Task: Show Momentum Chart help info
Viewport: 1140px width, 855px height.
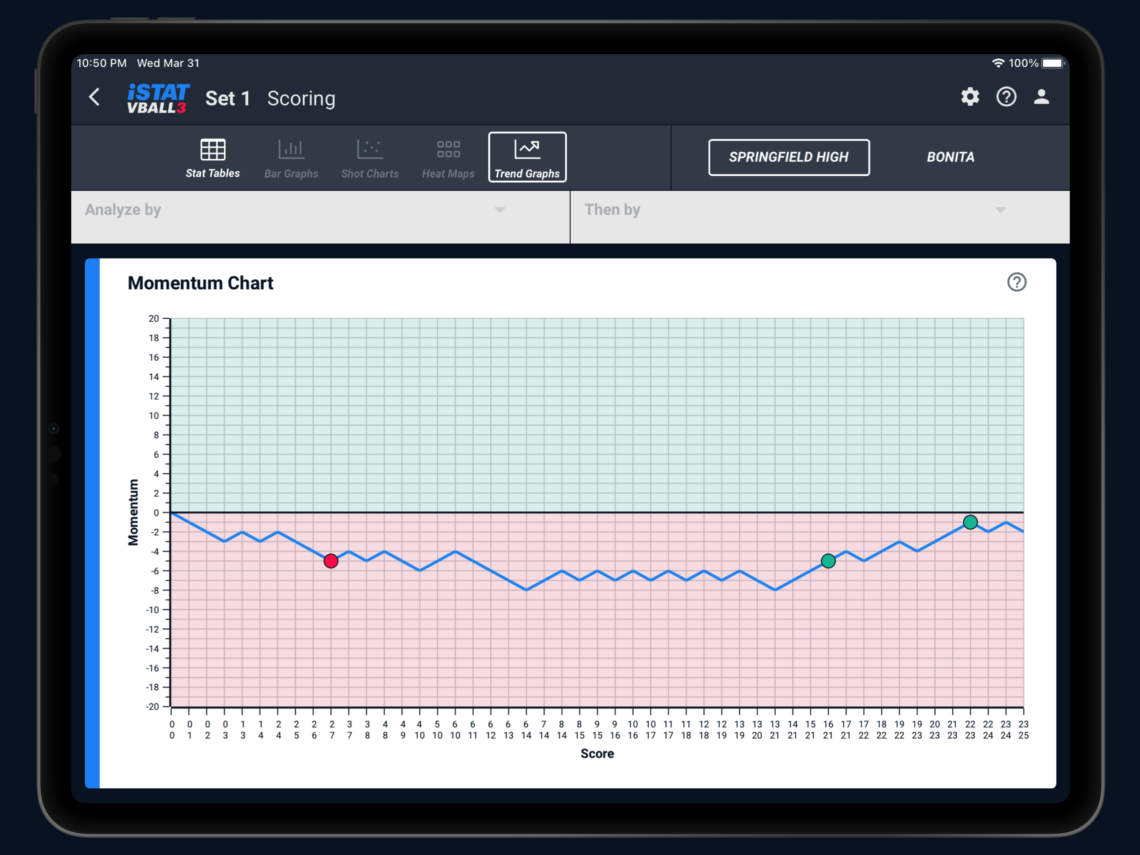Action: [x=1016, y=282]
